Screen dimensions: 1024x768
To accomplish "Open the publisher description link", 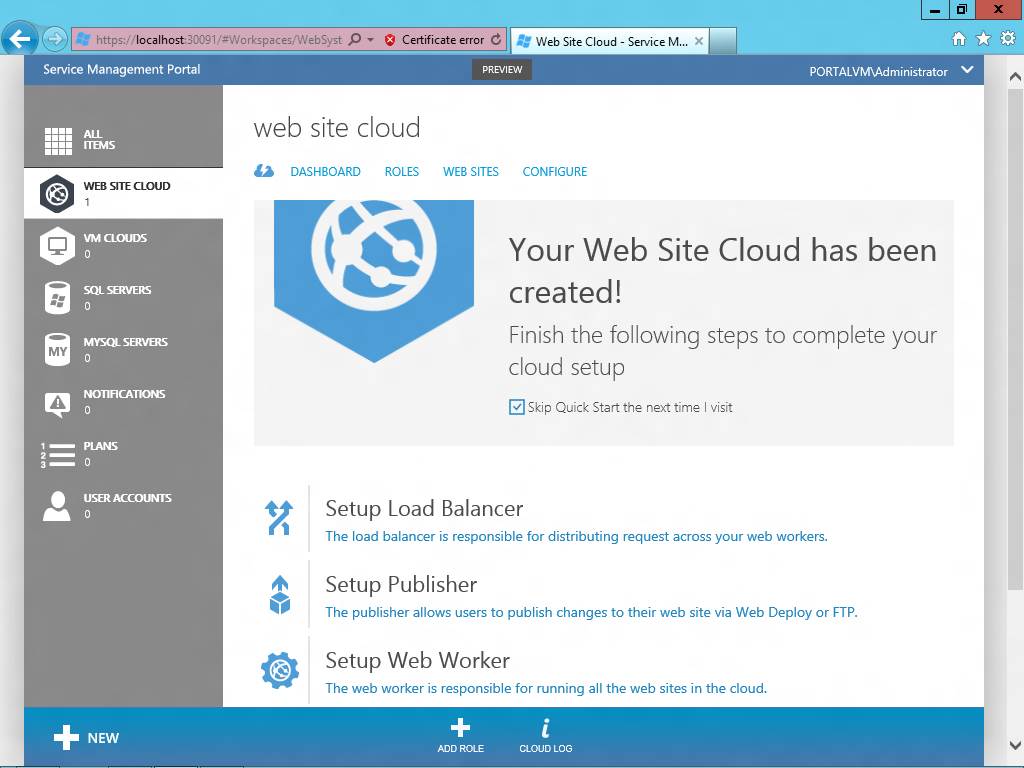I will [x=592, y=613].
